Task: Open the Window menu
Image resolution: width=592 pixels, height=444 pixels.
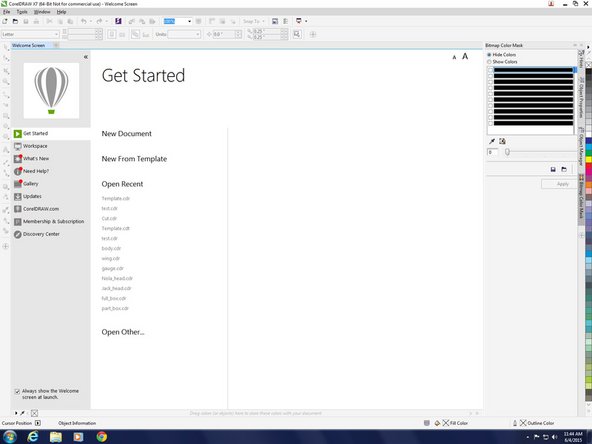Action: click(42, 12)
